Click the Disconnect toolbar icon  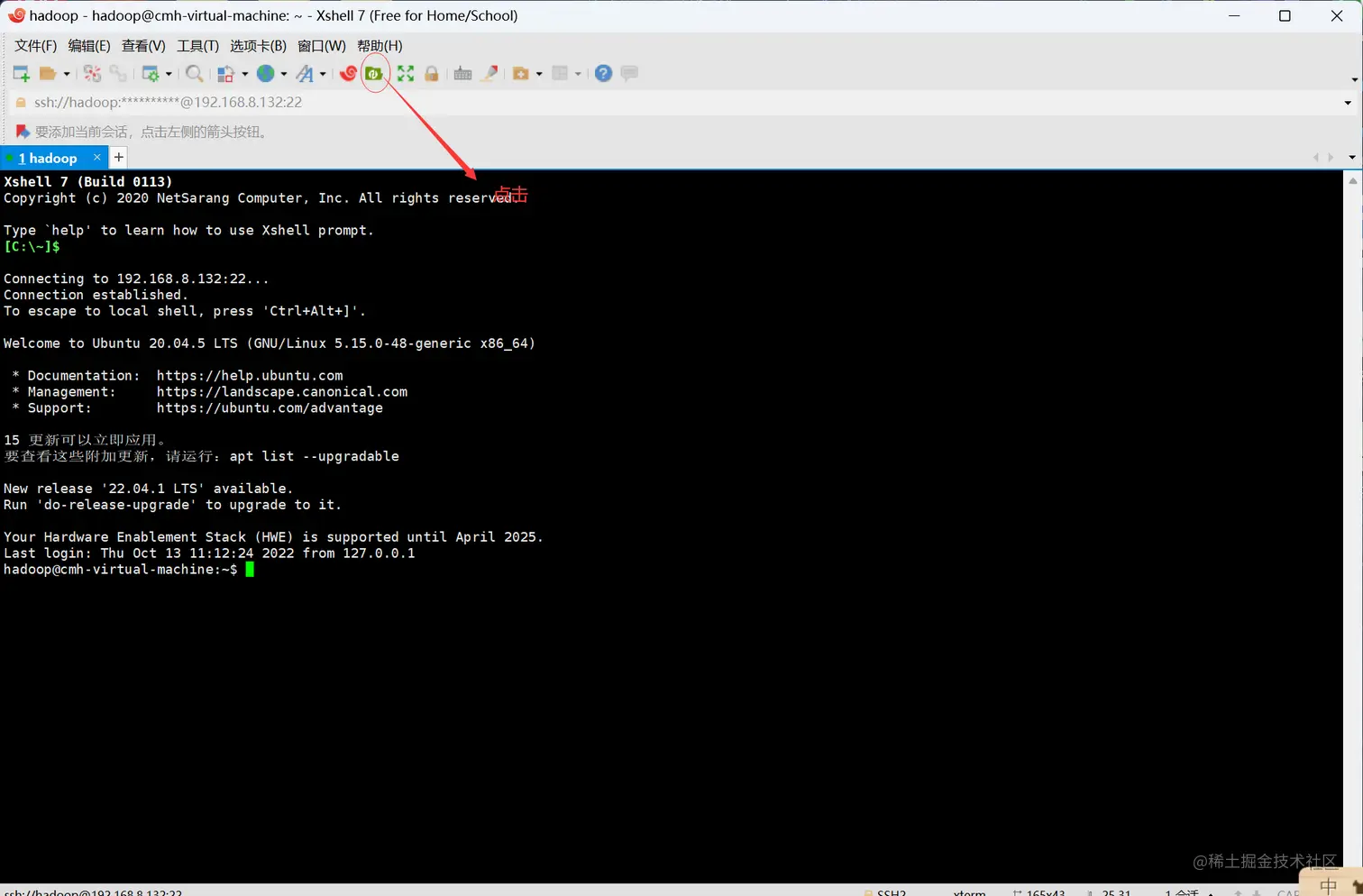coord(92,74)
